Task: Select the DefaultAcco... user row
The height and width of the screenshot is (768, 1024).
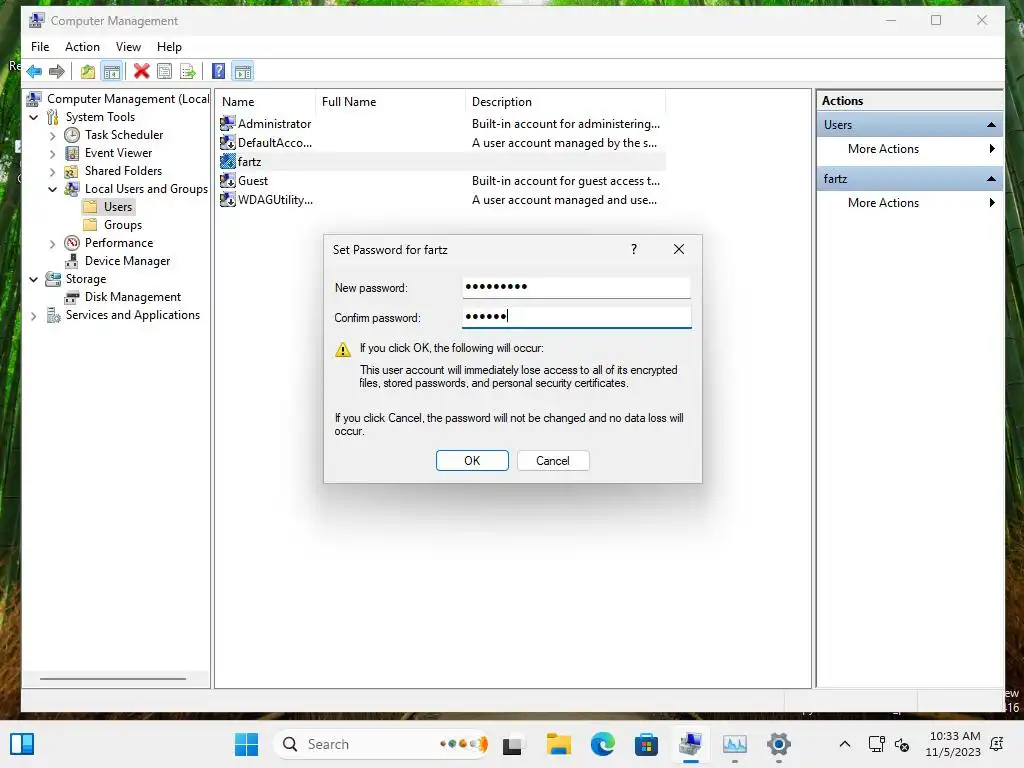Action: click(442, 142)
